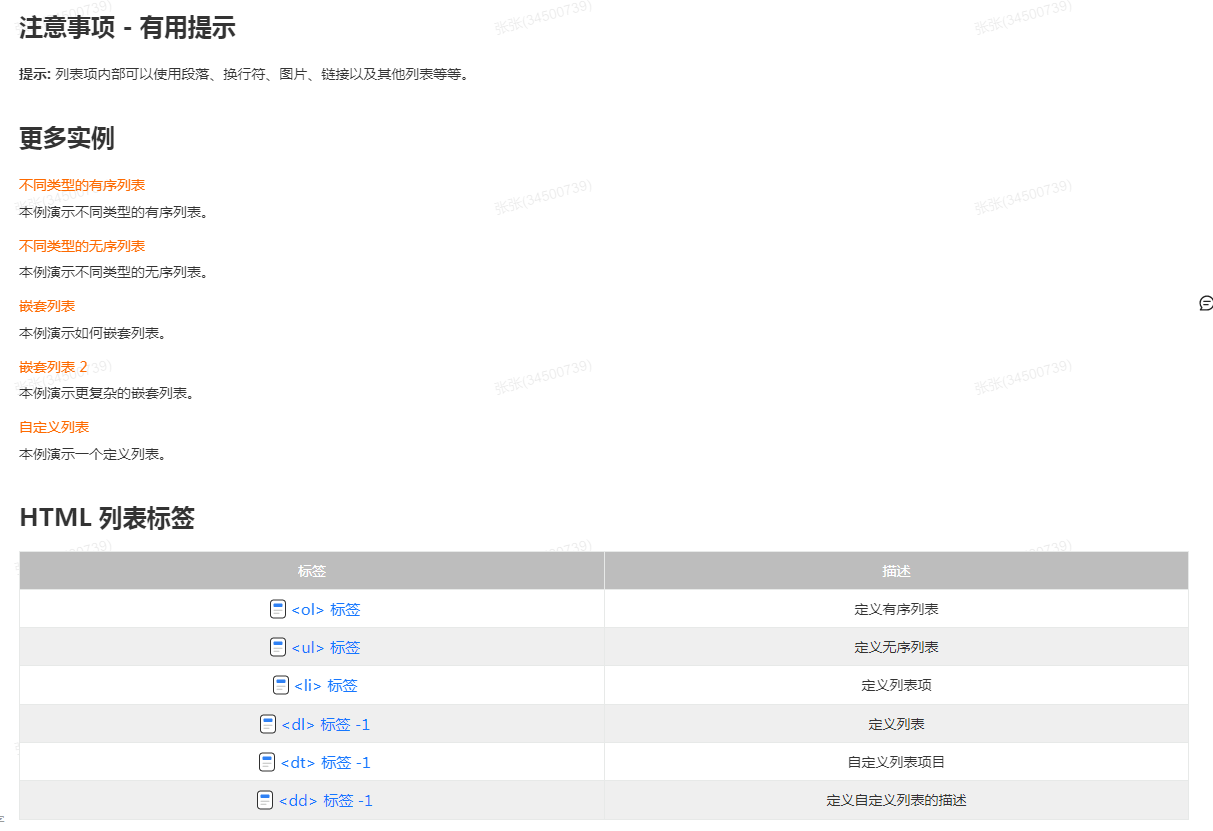Select the cell 定义自定义列表的描述
Image resolution: width=1213 pixels, height=831 pixels.
tap(897, 800)
